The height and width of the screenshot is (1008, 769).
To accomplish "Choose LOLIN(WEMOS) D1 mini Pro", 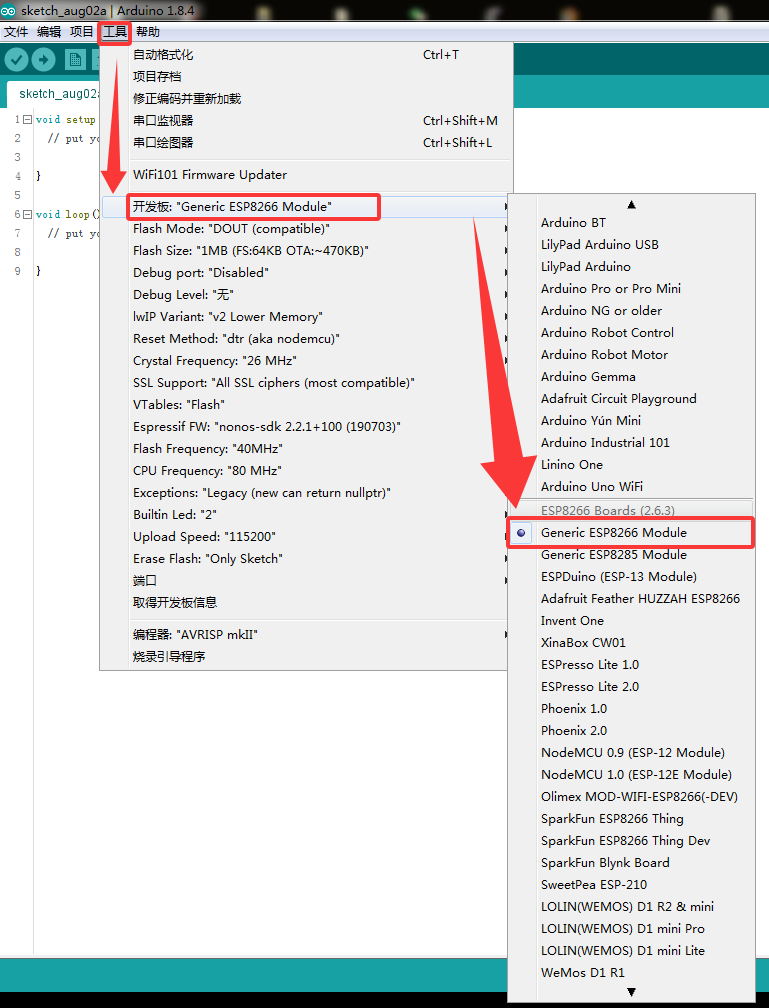I will pyautogui.click(x=631, y=928).
